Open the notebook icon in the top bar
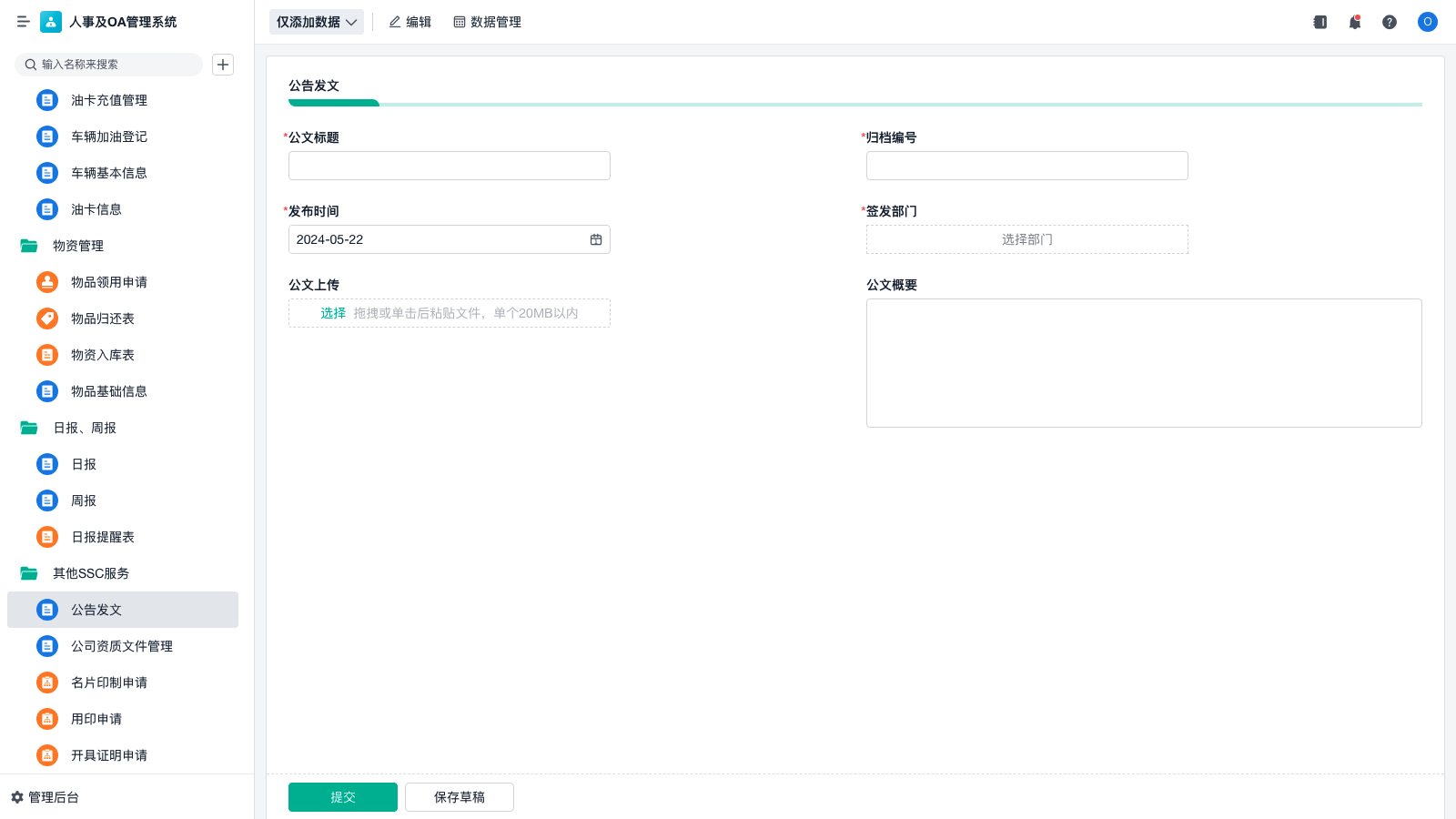1456x819 pixels. coord(1319,22)
